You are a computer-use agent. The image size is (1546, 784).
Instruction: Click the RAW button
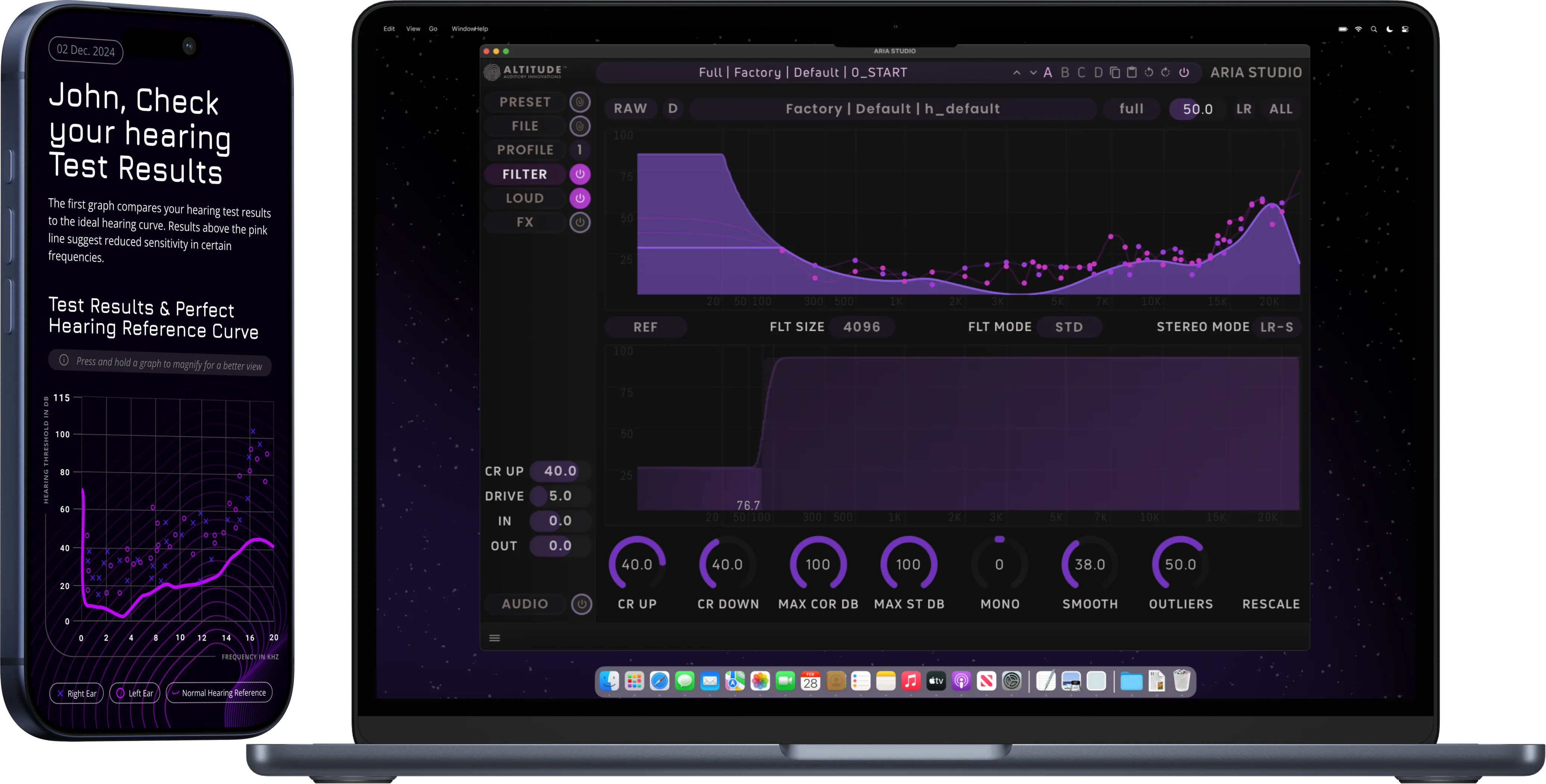click(630, 109)
